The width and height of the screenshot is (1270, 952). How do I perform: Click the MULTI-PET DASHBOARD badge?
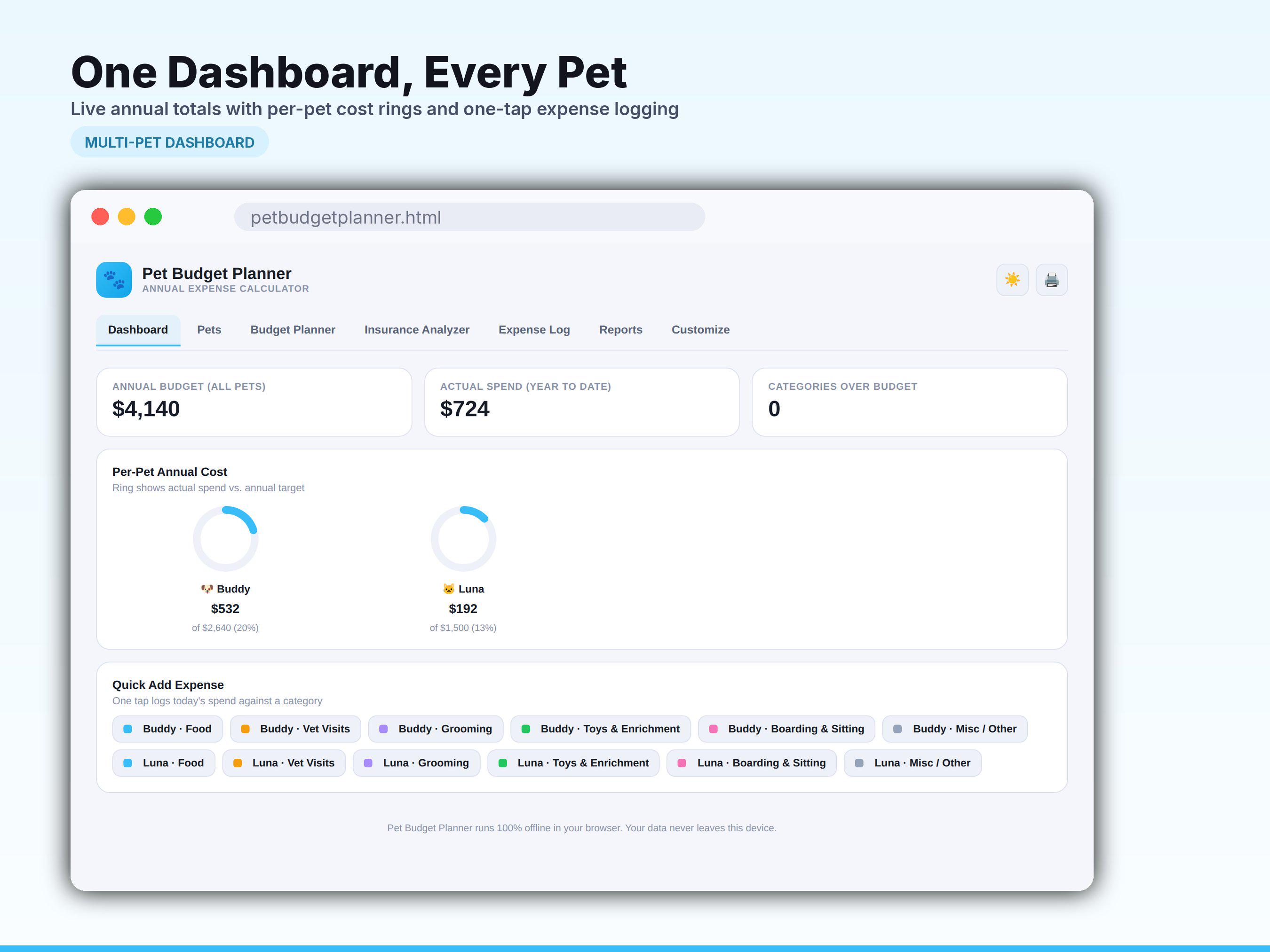169,142
